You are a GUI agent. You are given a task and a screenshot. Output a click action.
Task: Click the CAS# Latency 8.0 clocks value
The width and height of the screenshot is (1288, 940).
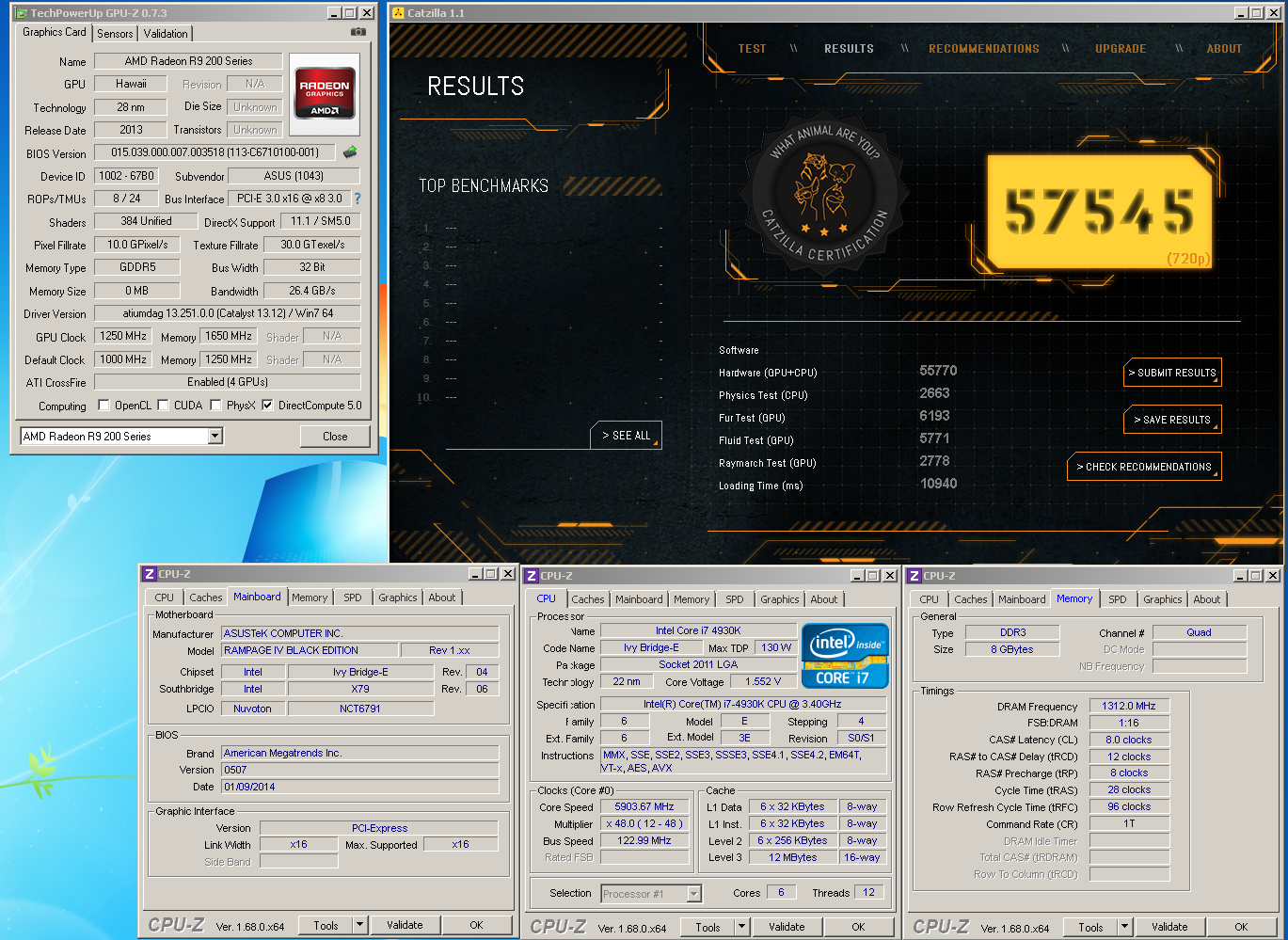pos(1129,740)
